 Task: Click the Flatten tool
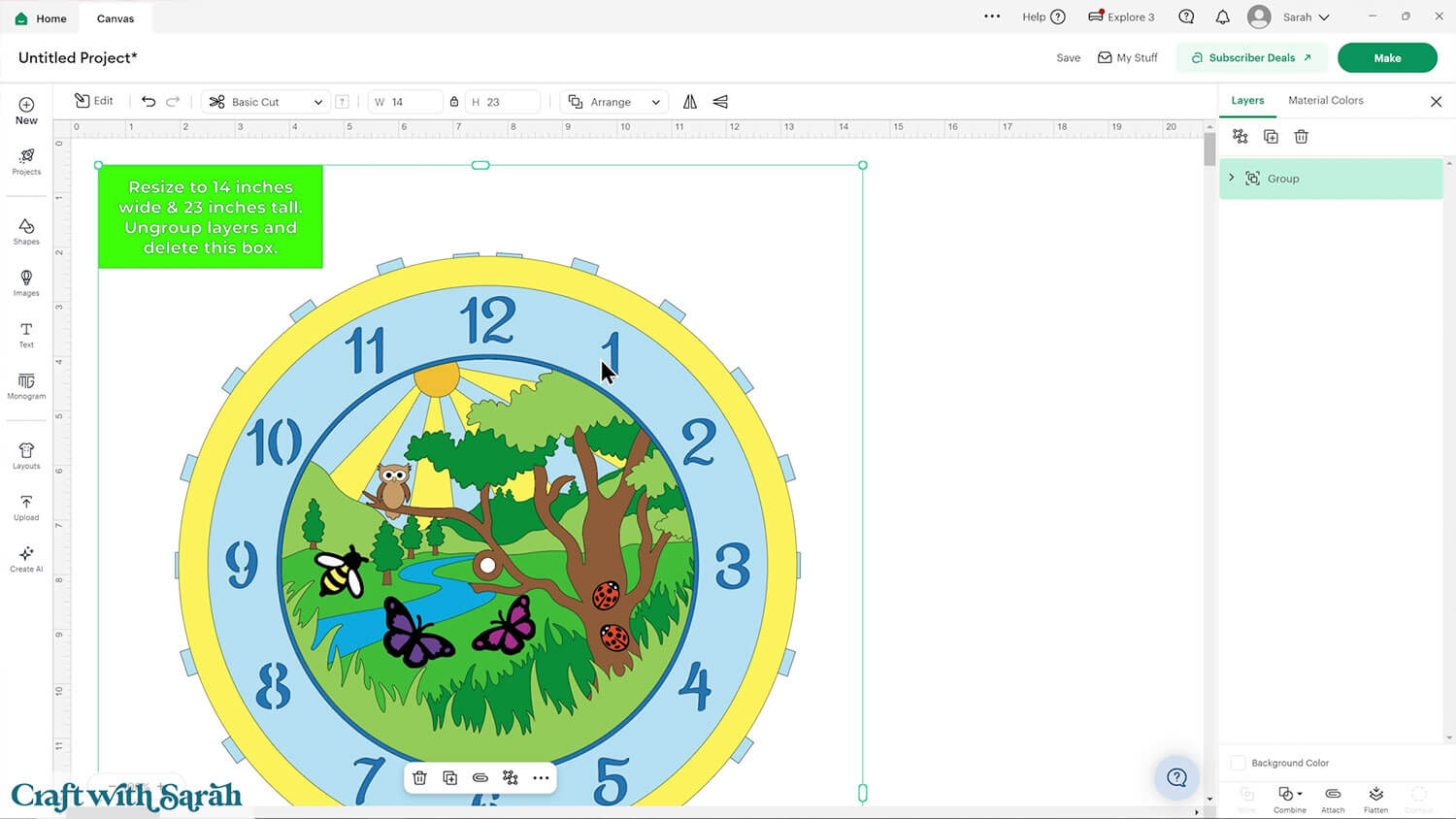pos(1375,799)
